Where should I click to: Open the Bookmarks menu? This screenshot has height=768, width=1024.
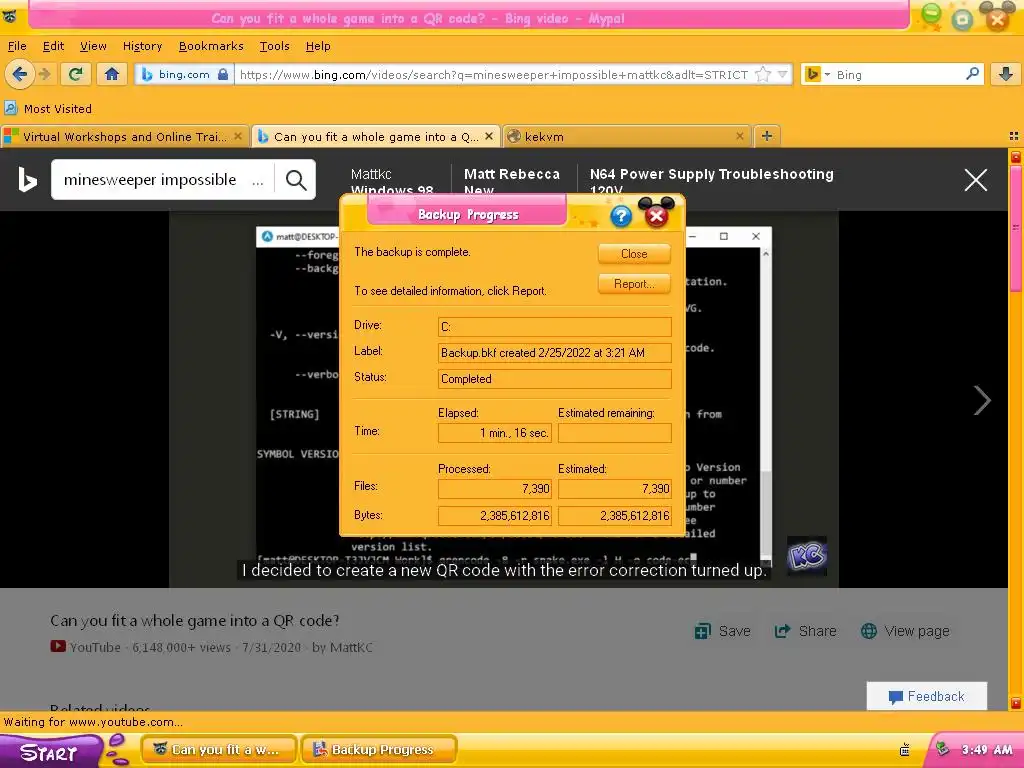coord(211,46)
